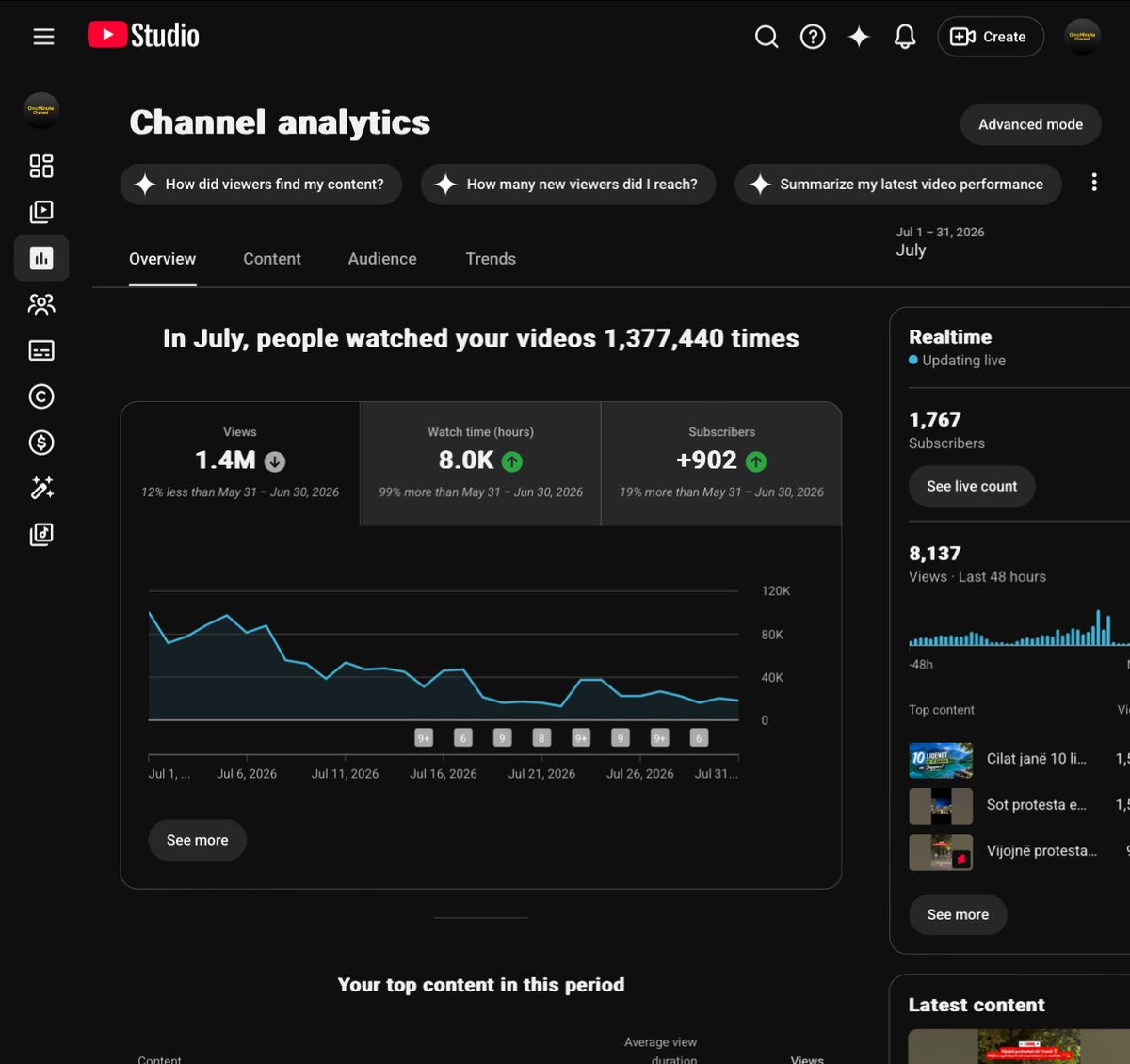Click the See live count button
The image size is (1130, 1064).
coord(972,486)
